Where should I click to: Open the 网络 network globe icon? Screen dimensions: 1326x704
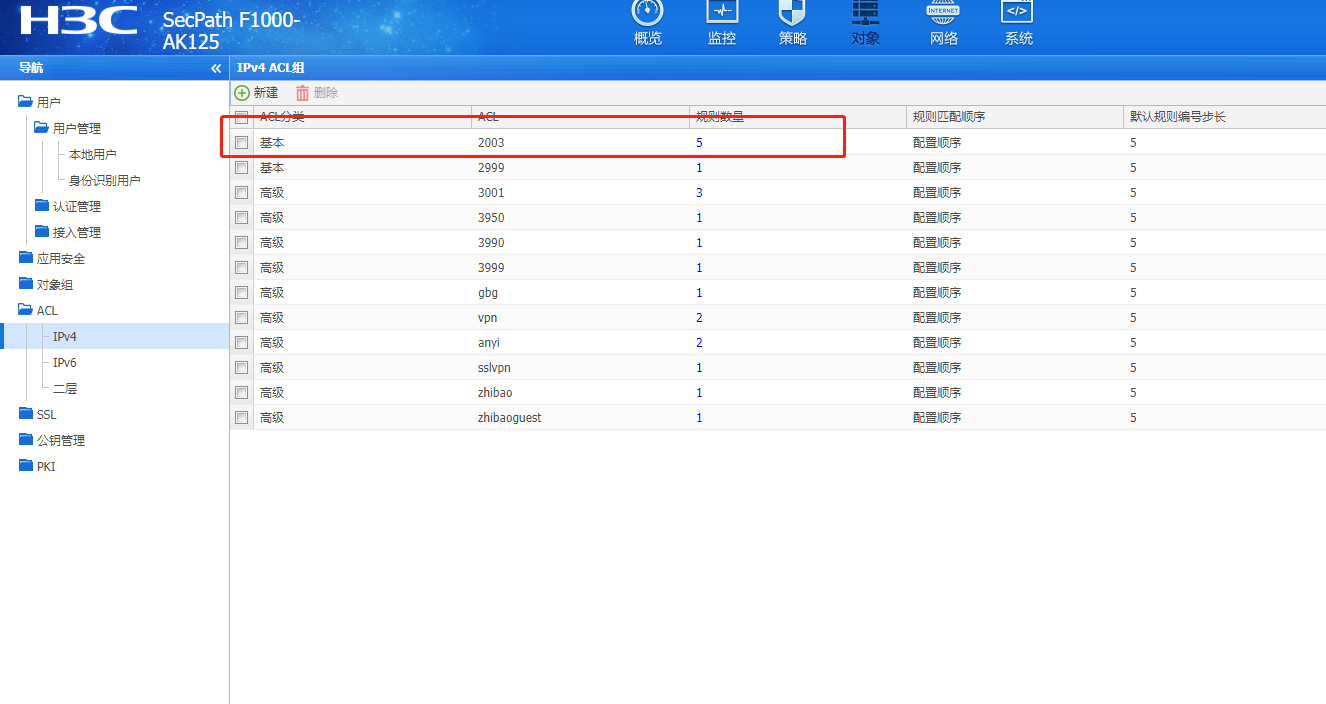(x=943, y=10)
